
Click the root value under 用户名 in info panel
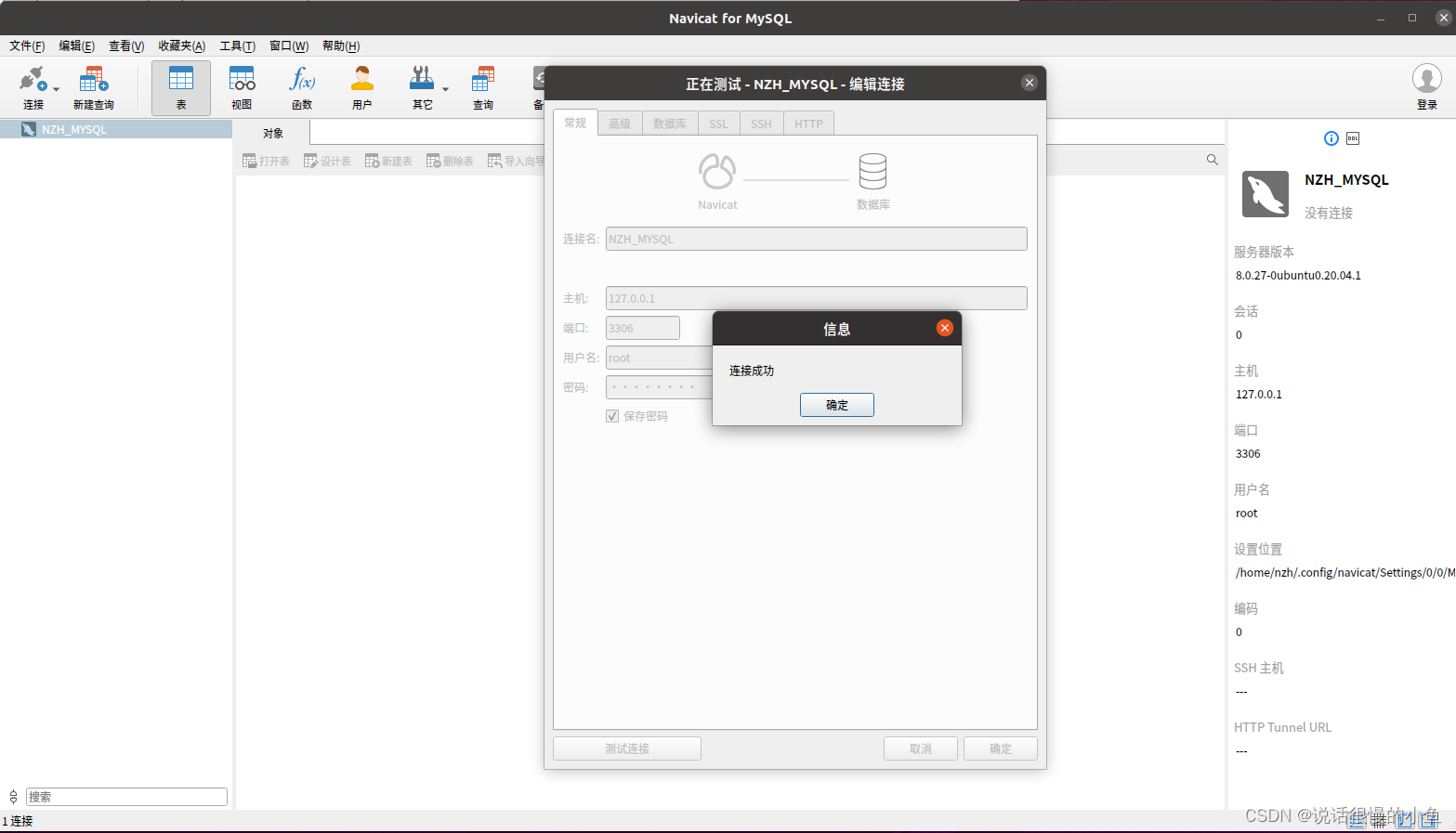click(1246, 514)
